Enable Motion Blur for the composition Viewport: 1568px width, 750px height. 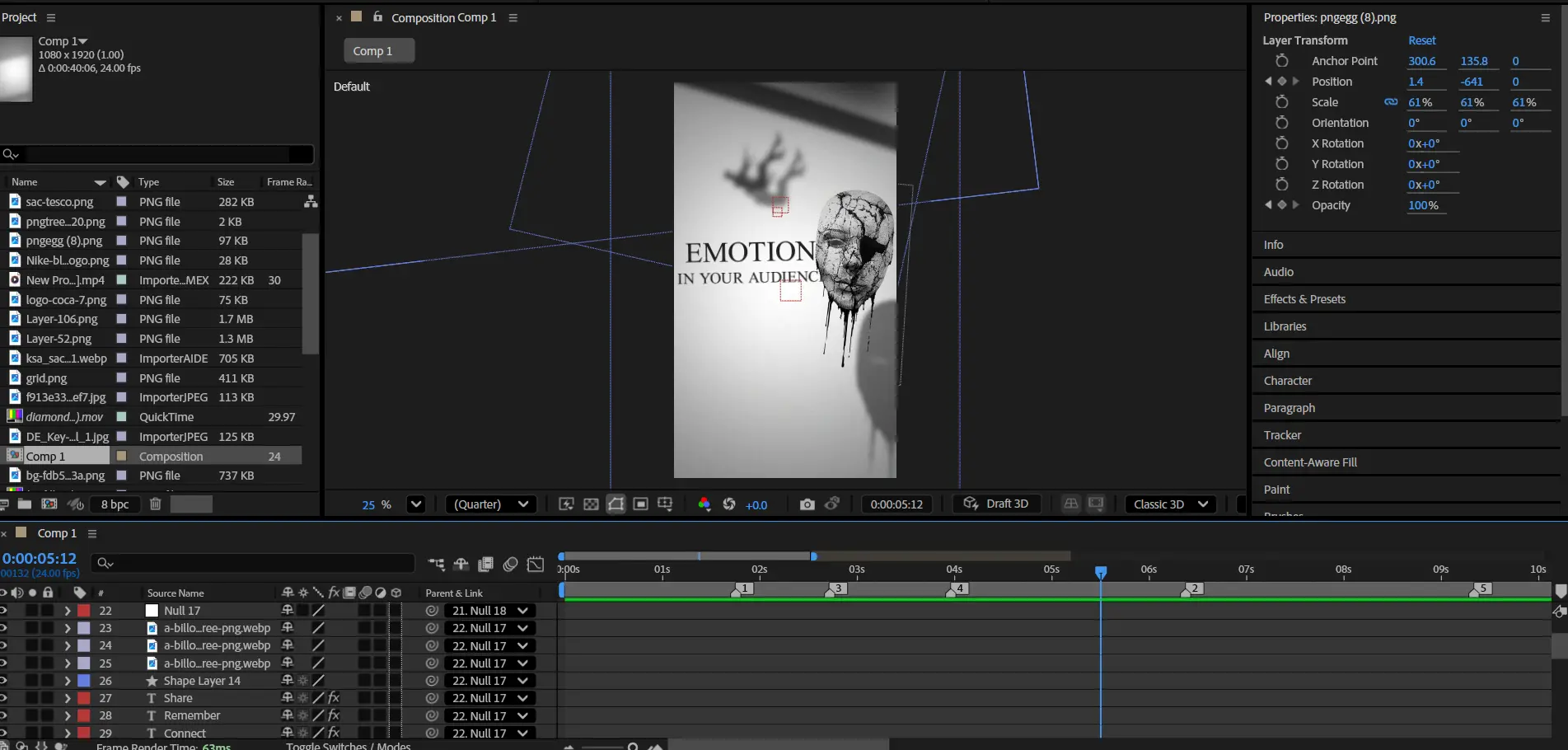[x=510, y=565]
